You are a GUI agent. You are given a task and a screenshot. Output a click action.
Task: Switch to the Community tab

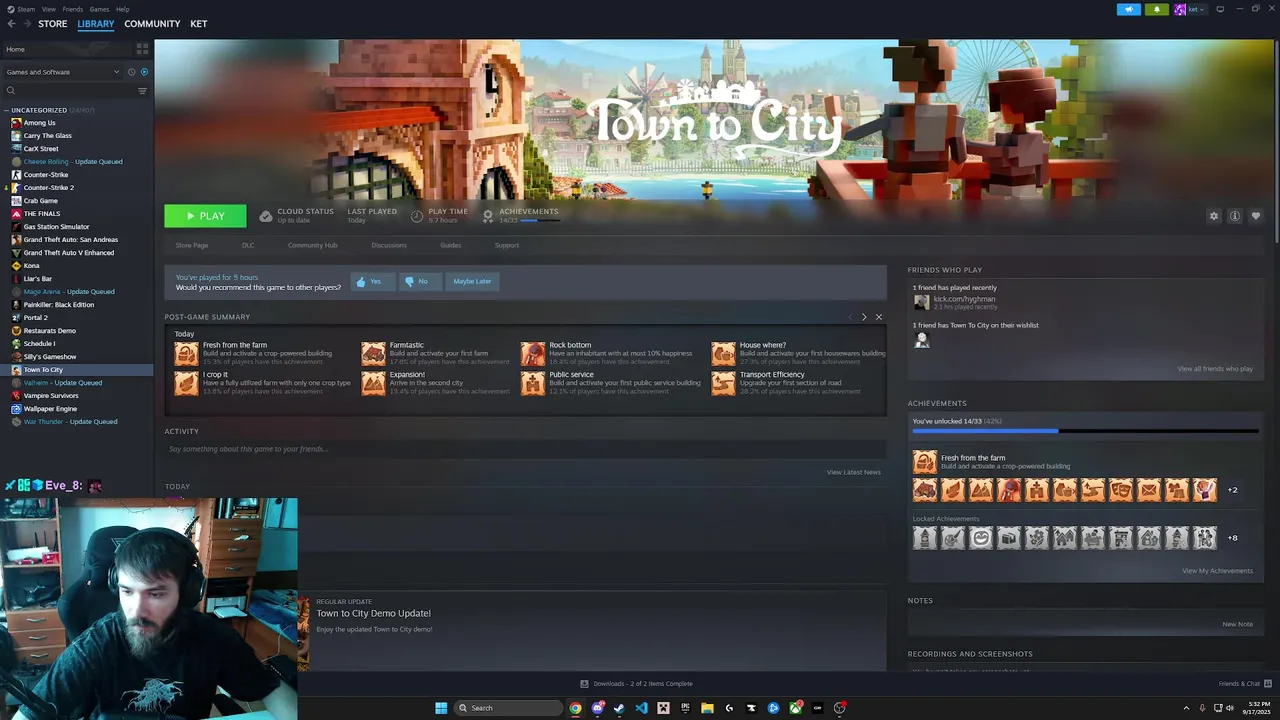[152, 24]
